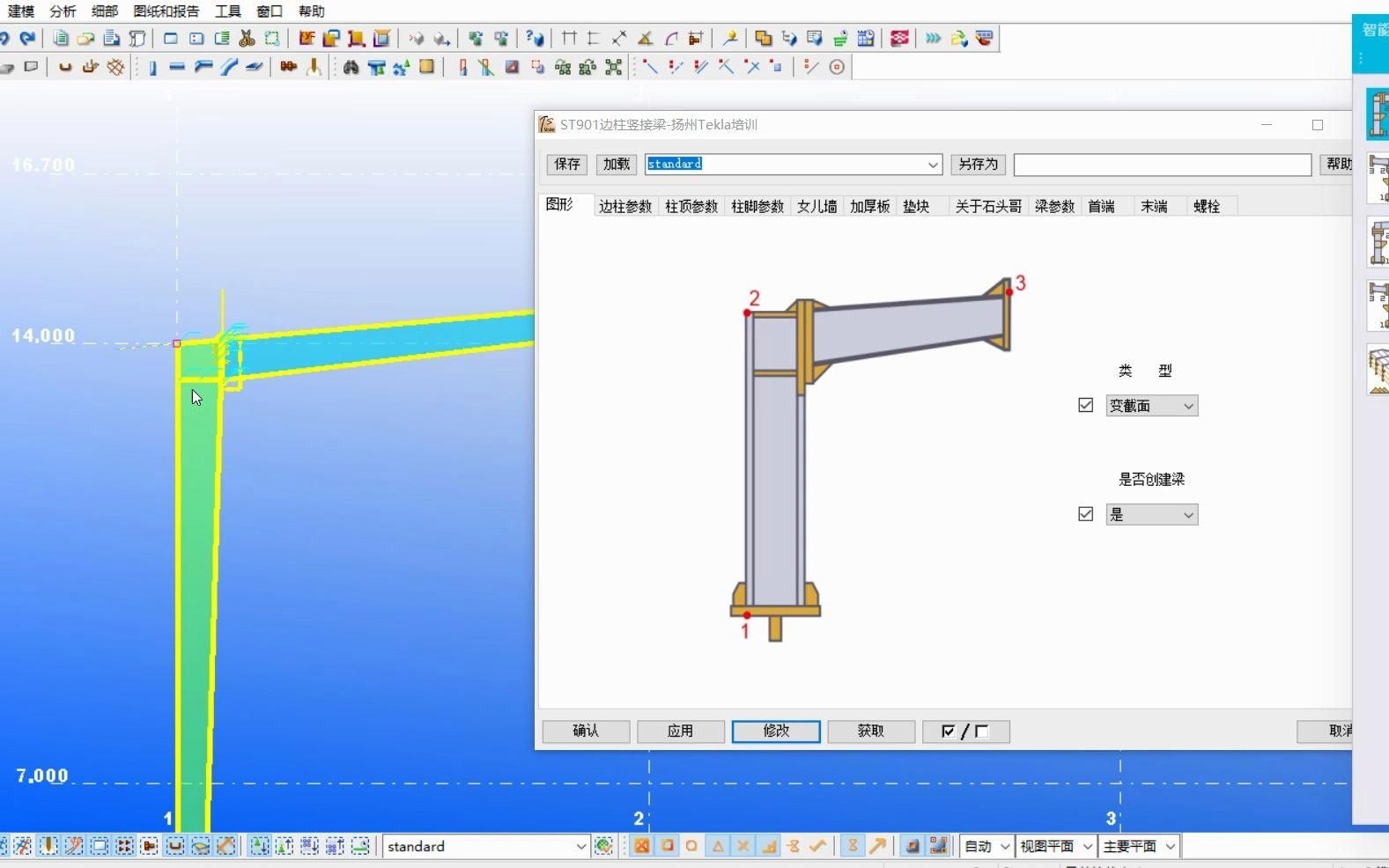Screen dimensions: 1389x868
Task: Click the toggle all checkboxes button
Action: 965,731
